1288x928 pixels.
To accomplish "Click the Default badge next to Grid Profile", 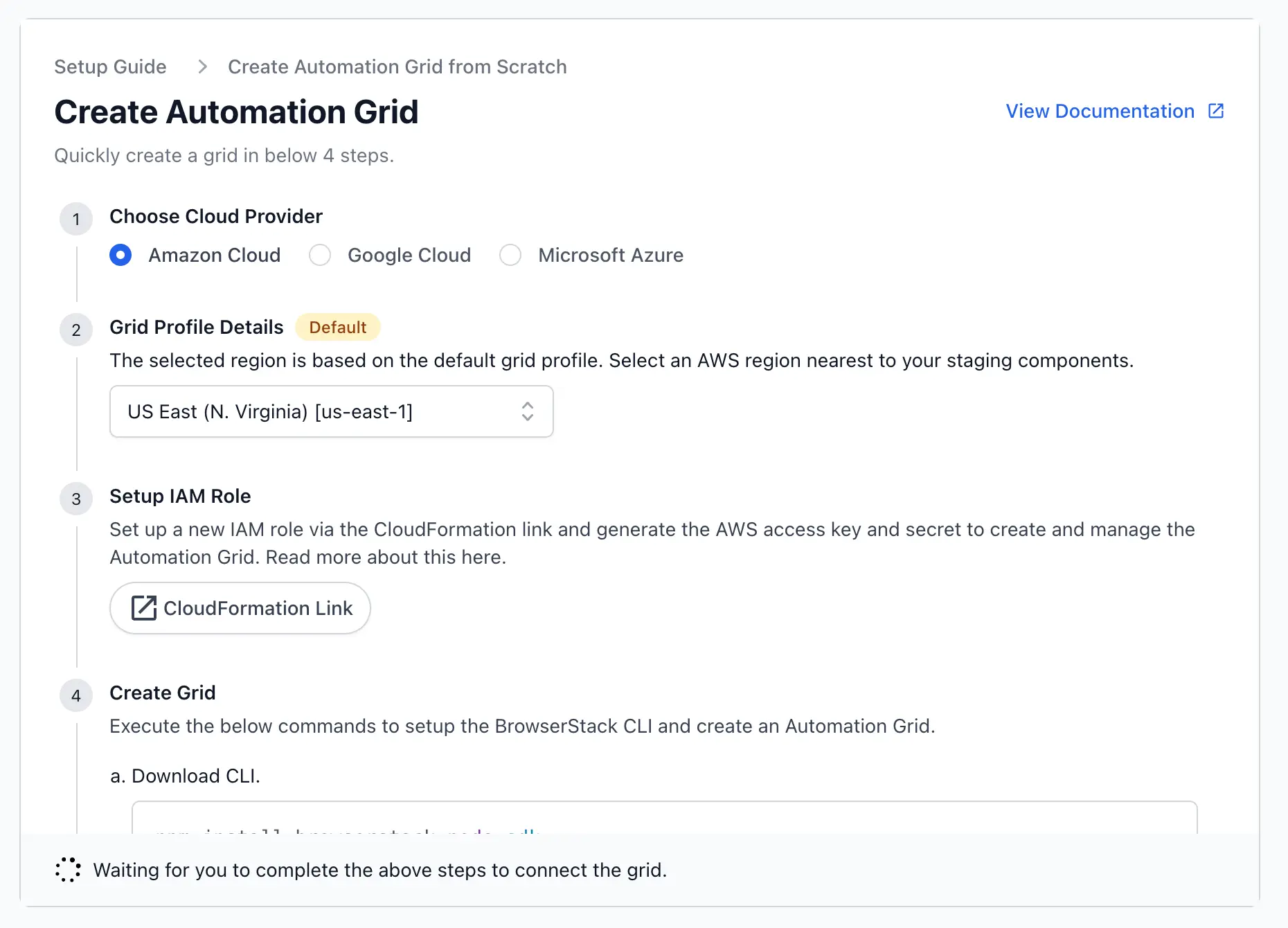I will click(x=337, y=327).
